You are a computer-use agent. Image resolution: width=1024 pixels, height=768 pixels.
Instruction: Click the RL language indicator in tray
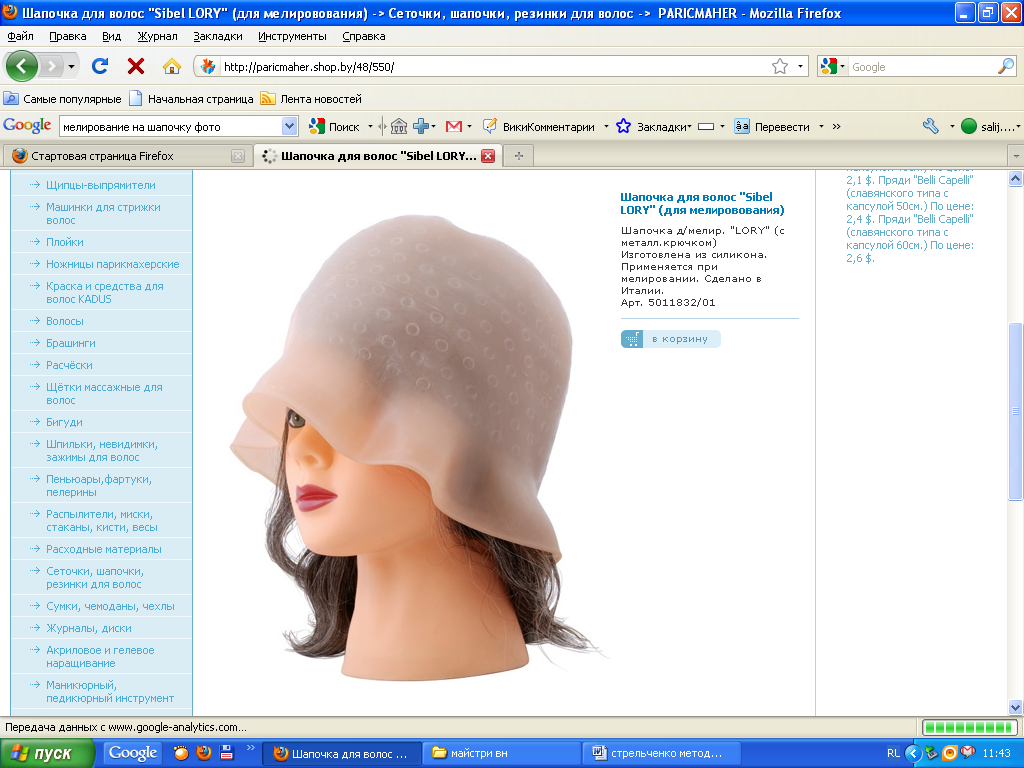point(893,753)
